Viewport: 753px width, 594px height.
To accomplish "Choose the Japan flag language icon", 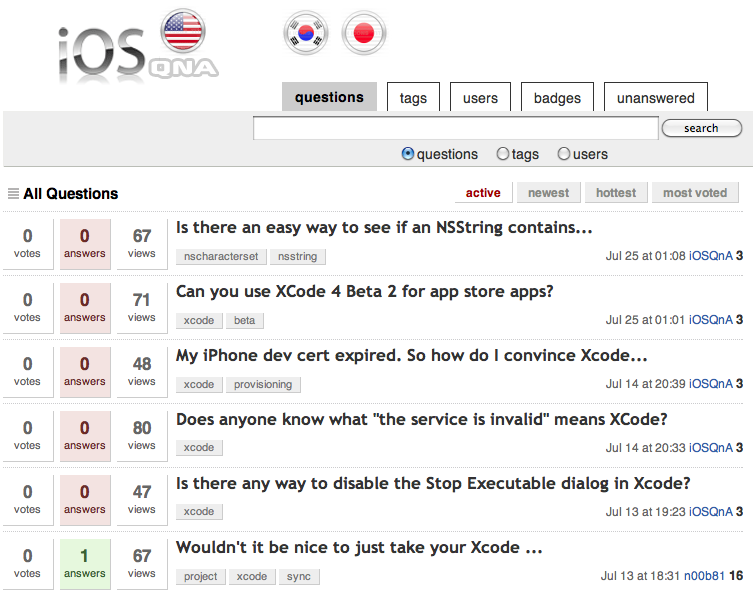I will tap(364, 34).
